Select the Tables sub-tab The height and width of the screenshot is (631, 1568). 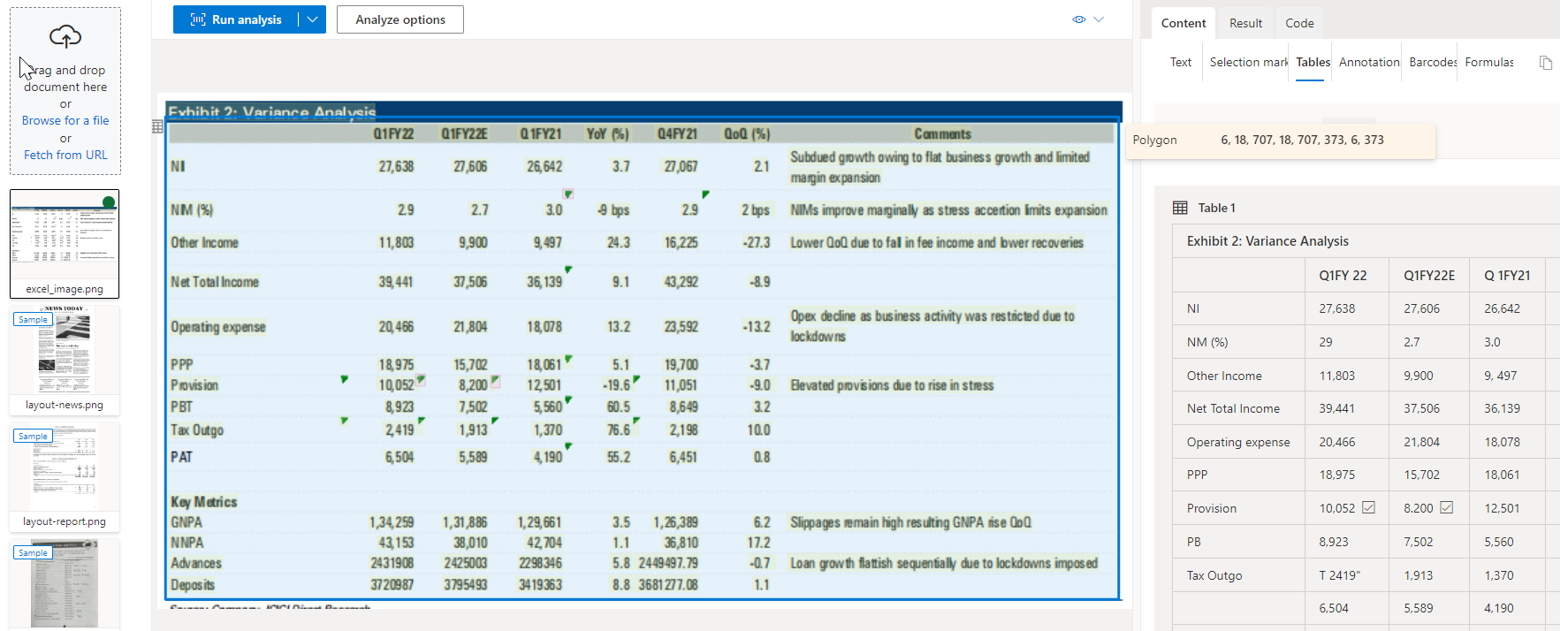(x=1313, y=62)
